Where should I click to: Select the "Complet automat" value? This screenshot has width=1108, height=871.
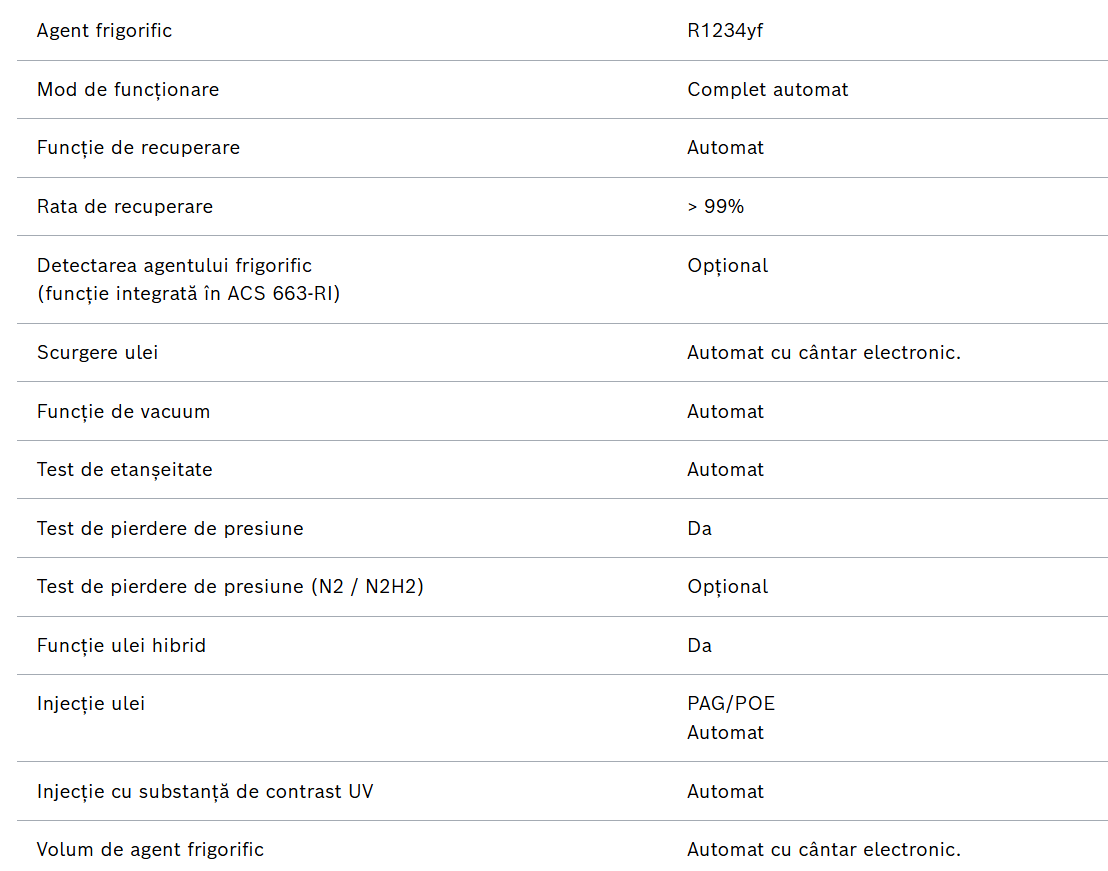click(x=767, y=90)
